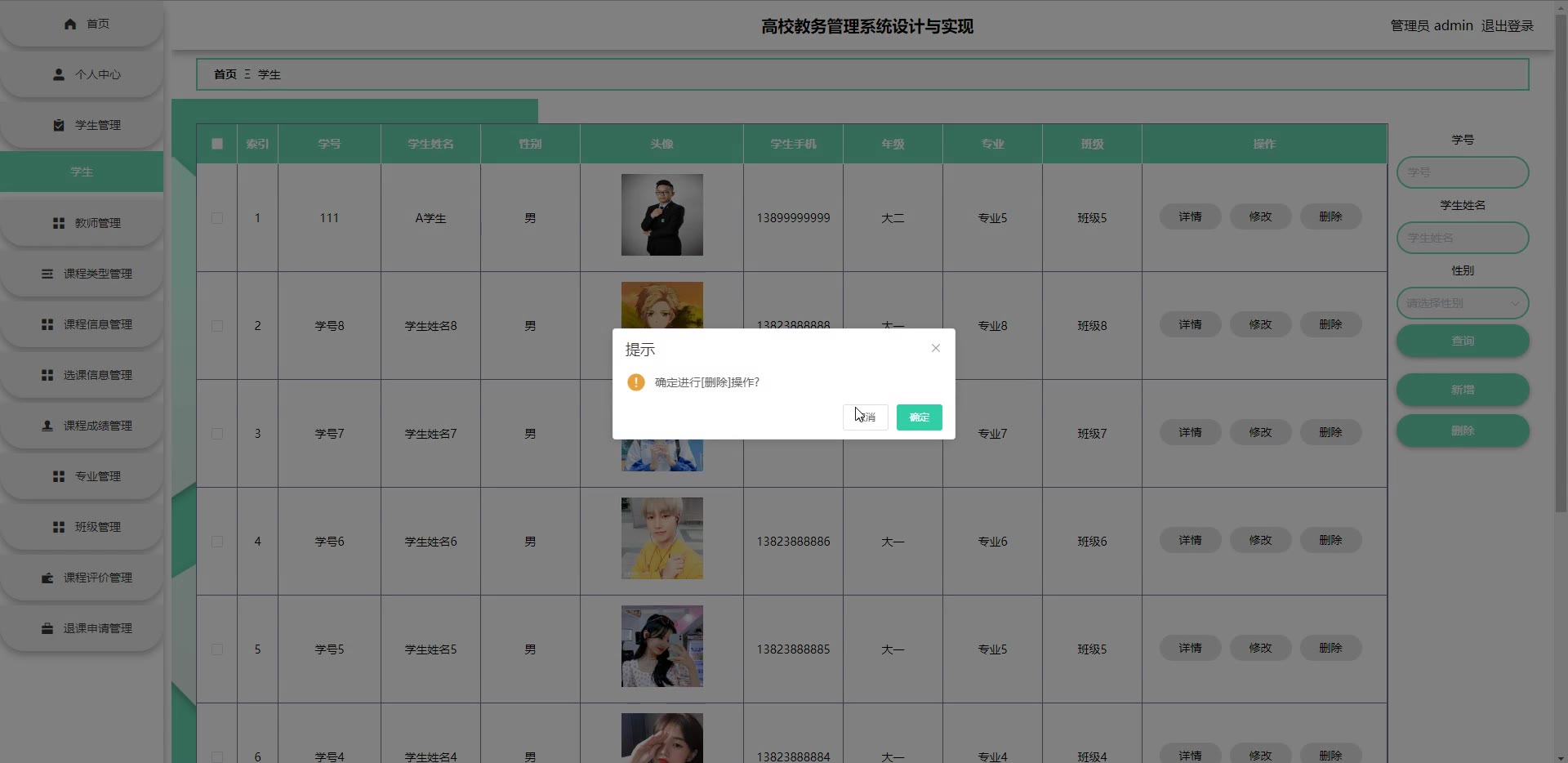This screenshot has width=1568, height=763.
Task: Click 删除 for student A学生
Action: click(x=1331, y=216)
